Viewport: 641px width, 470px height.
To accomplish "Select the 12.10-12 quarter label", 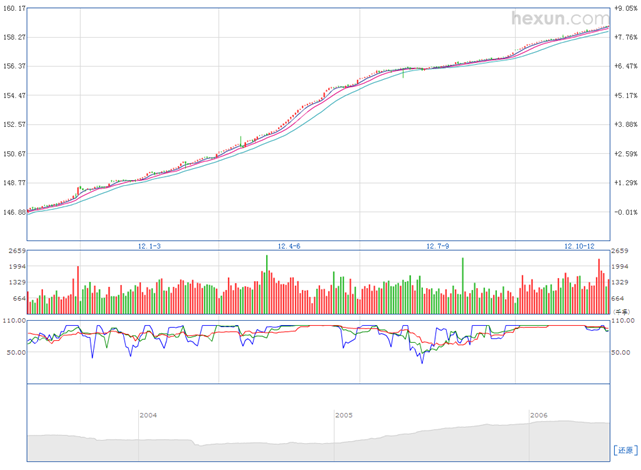I will 579,245.
